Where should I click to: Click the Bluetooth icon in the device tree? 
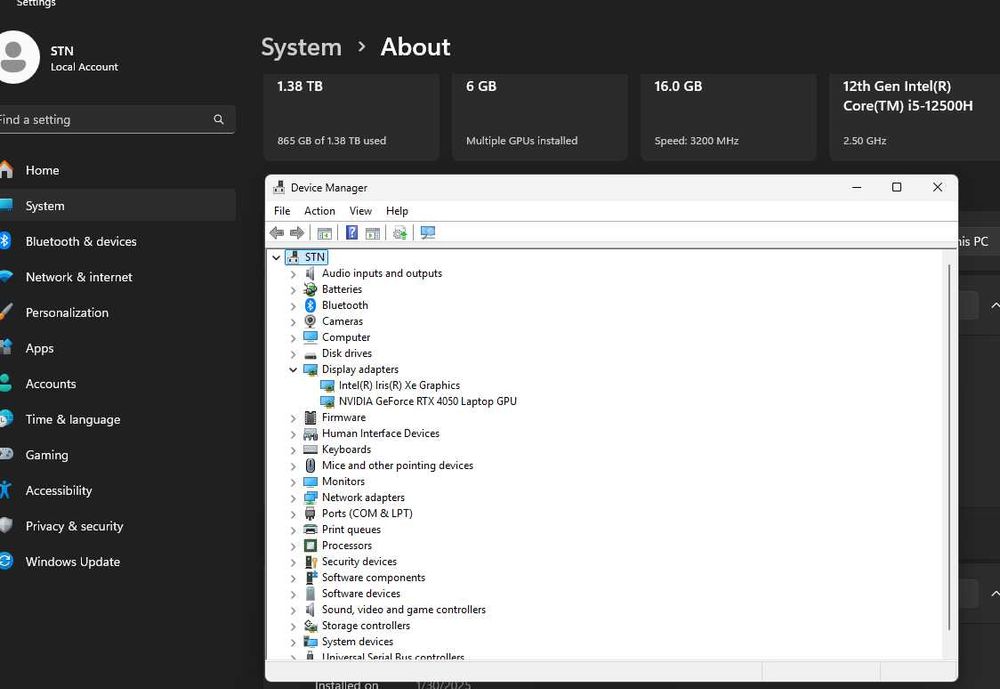[x=310, y=305]
